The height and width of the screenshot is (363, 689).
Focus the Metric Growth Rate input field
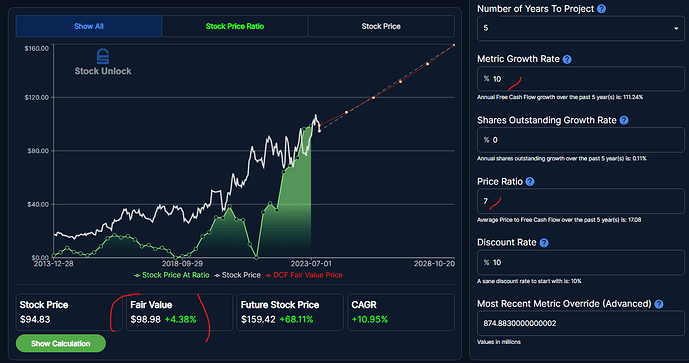pos(580,79)
